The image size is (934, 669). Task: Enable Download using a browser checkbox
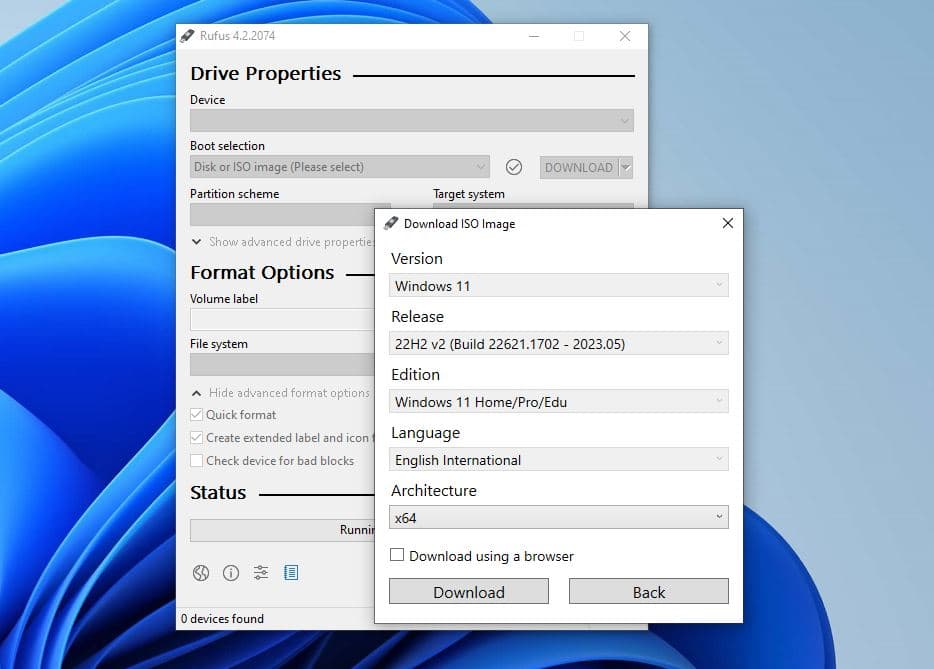click(397, 555)
